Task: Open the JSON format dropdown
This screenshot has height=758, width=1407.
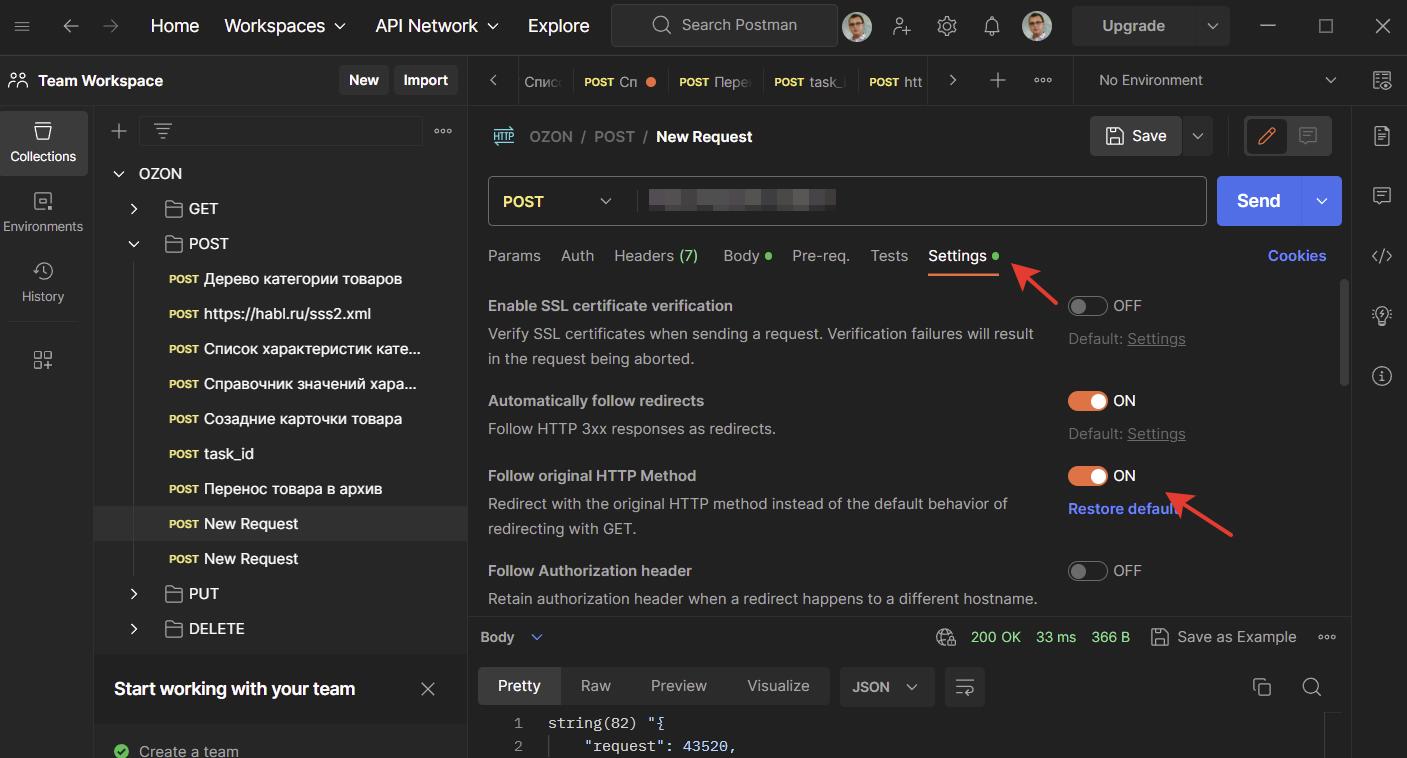Action: click(885, 687)
